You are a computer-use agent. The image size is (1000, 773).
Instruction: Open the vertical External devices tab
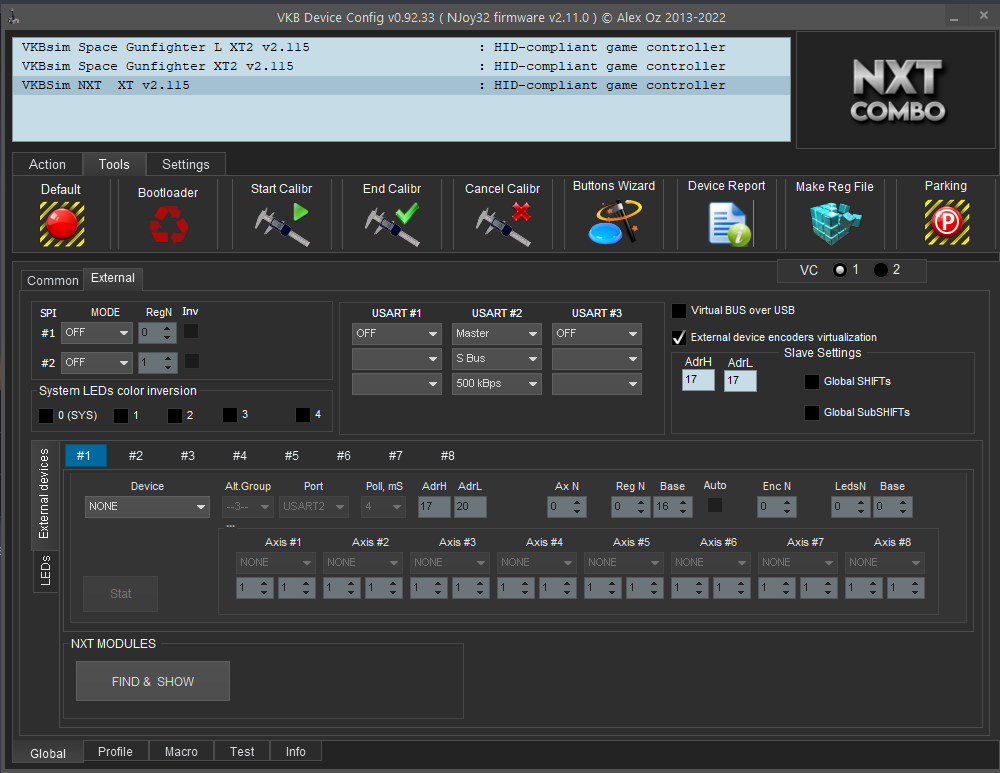[44, 494]
